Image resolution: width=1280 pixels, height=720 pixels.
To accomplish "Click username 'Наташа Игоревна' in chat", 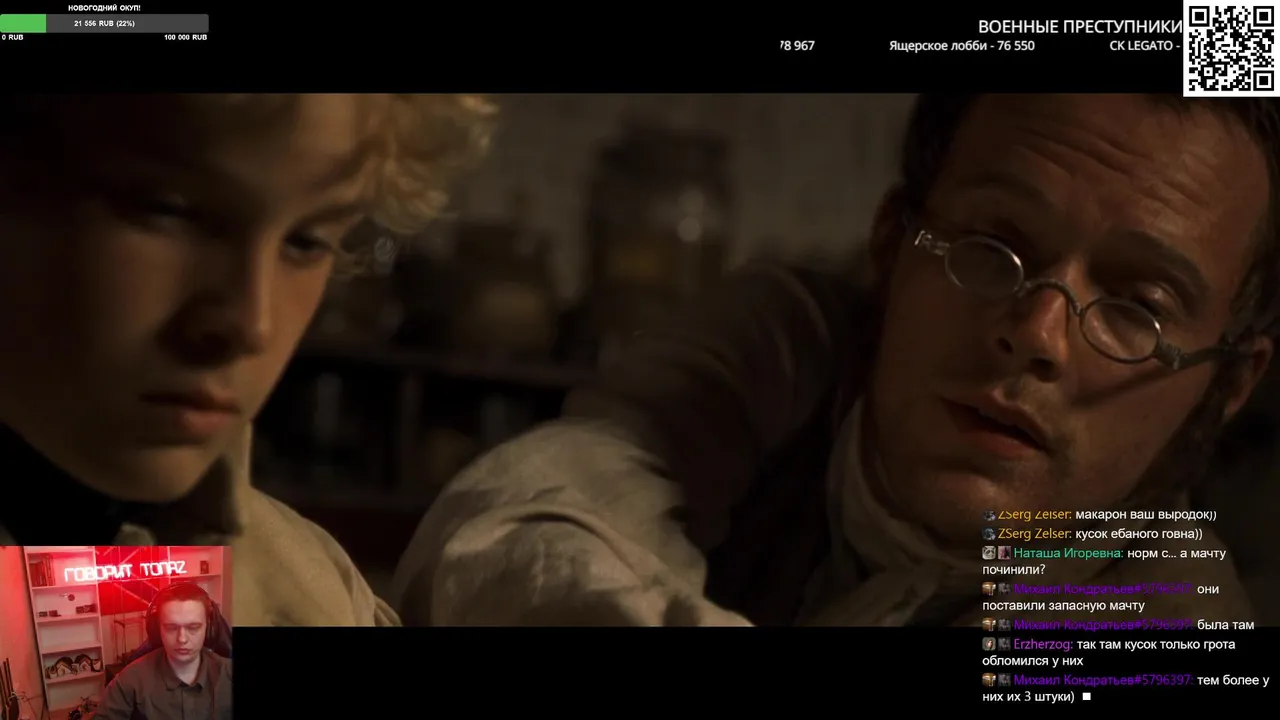I will tap(1068, 553).
